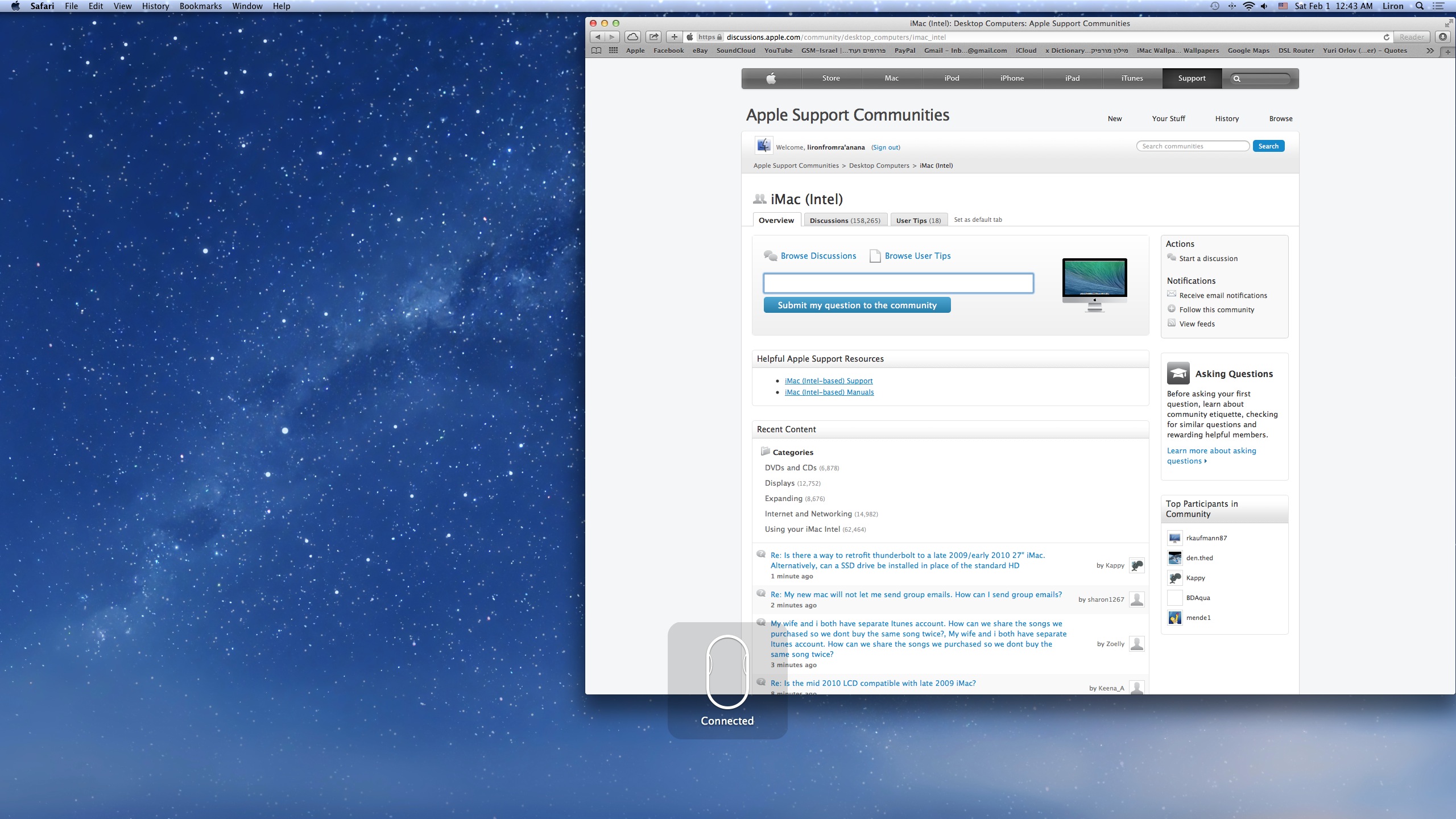Viewport: 1456px width, 819px height.
Task: Go back with the Back arrow
Action: [597, 37]
